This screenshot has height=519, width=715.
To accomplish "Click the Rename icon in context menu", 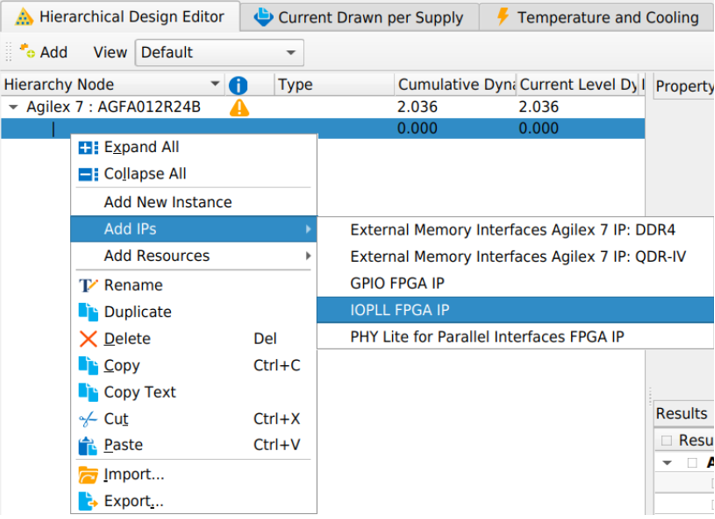I will tap(88, 285).
